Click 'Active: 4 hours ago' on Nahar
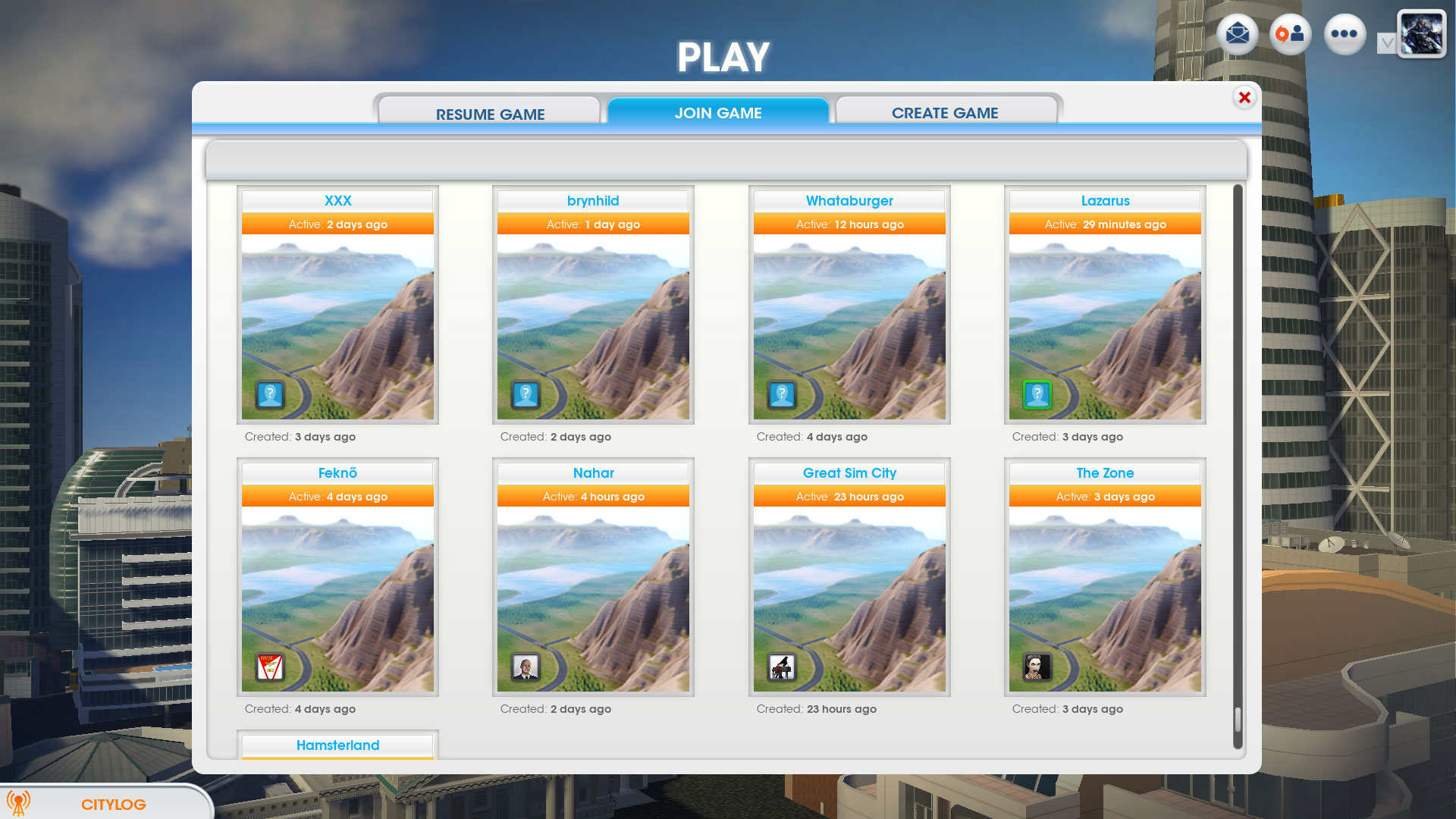 point(593,497)
